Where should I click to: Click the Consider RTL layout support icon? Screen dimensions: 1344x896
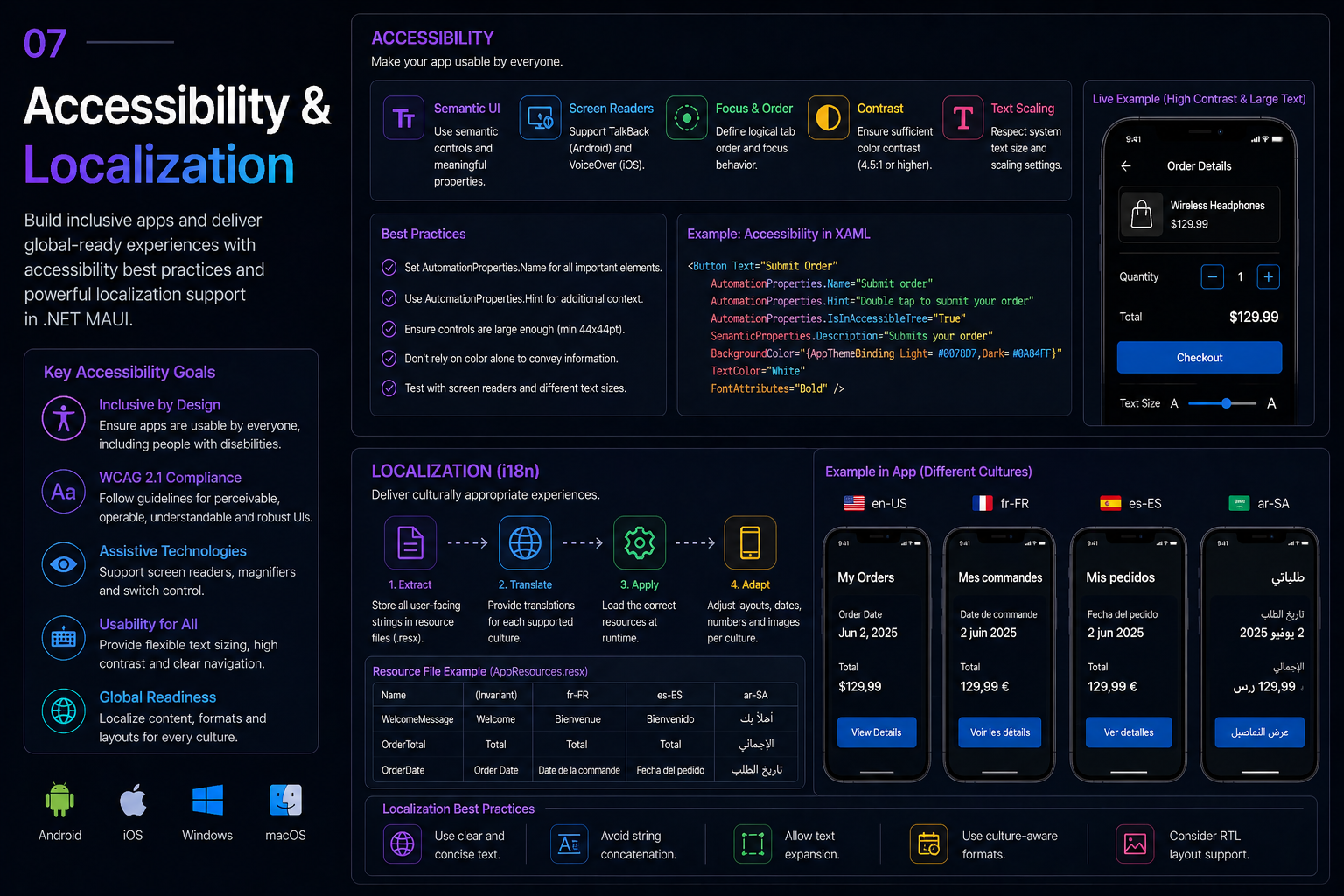pos(1135,843)
